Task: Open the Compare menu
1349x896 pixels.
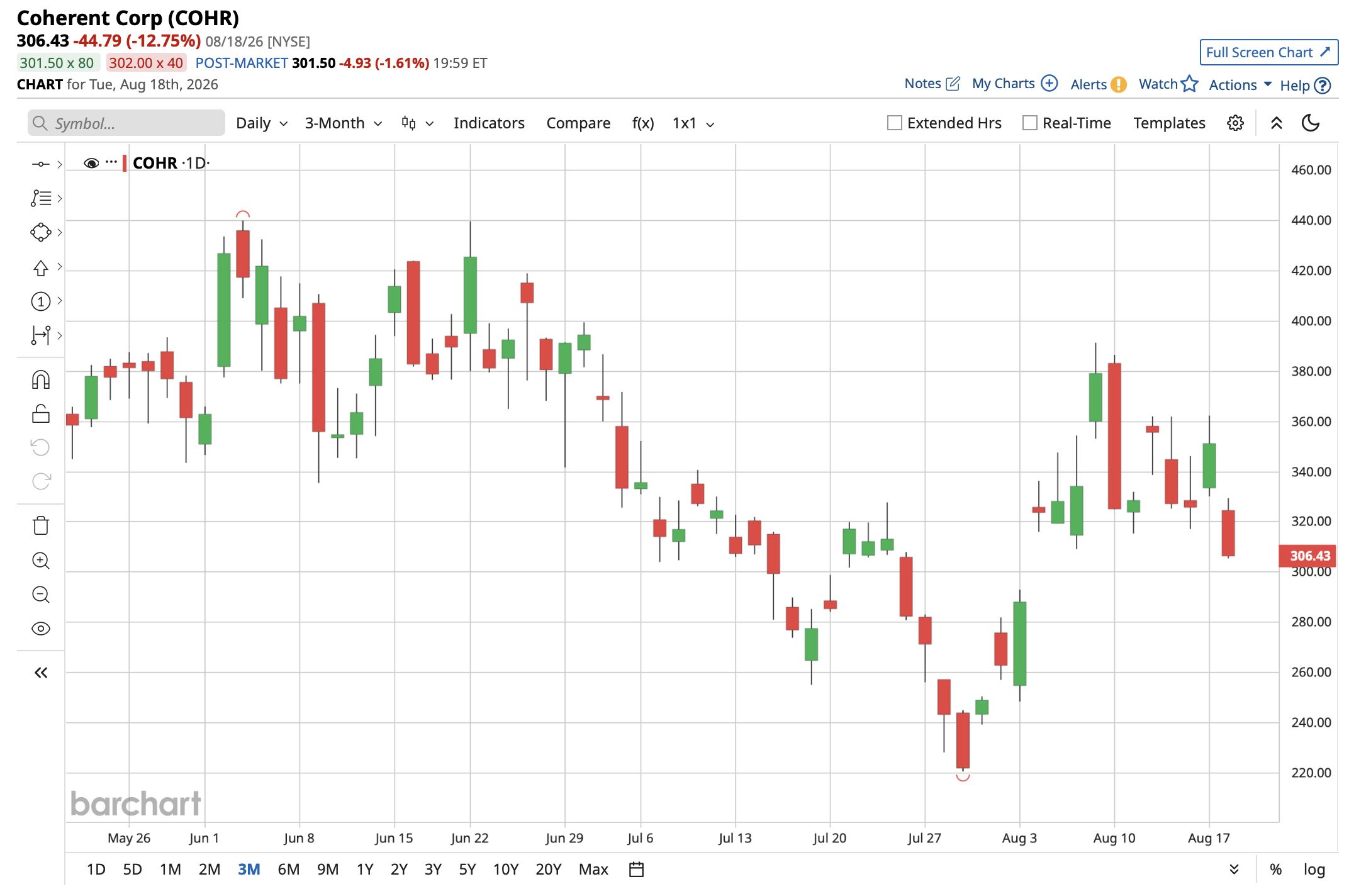Action: (x=578, y=123)
